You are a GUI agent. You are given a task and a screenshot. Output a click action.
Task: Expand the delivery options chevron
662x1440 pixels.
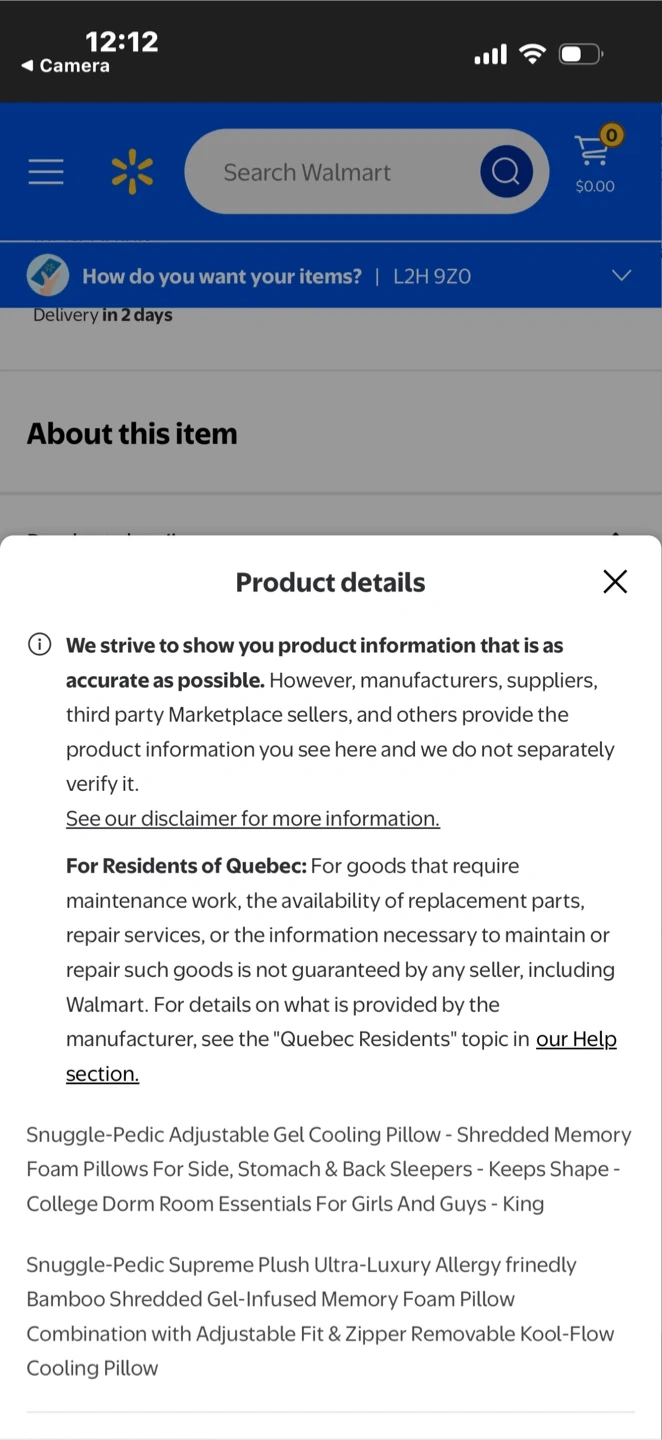coord(621,276)
